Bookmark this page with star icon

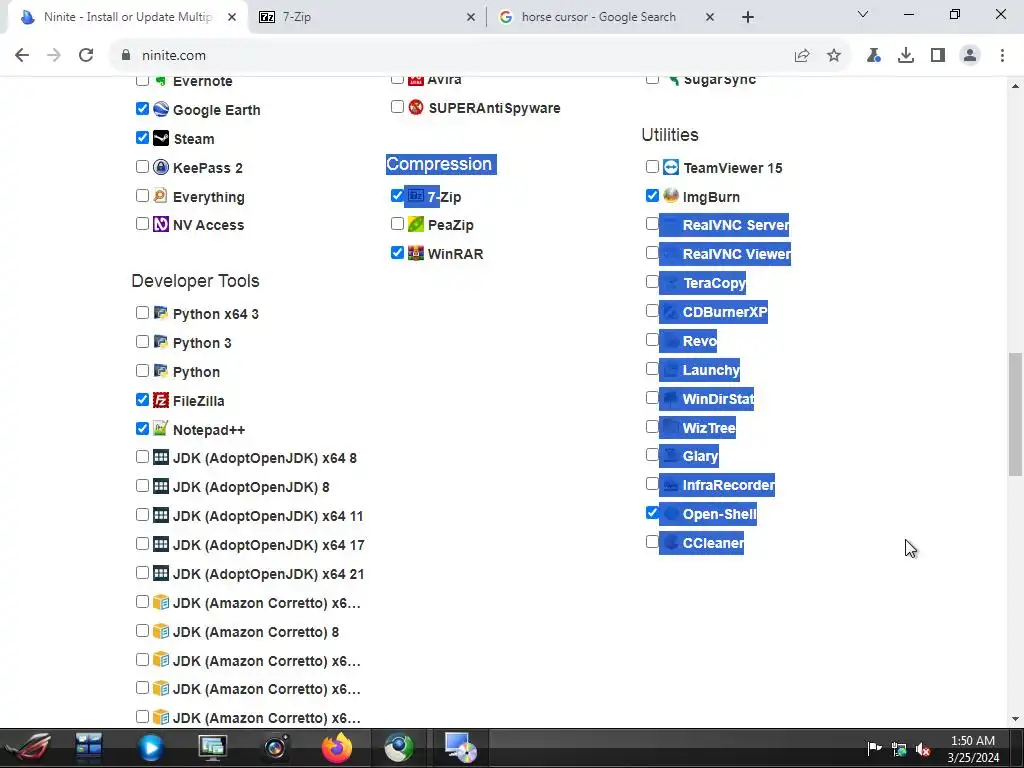834,56
